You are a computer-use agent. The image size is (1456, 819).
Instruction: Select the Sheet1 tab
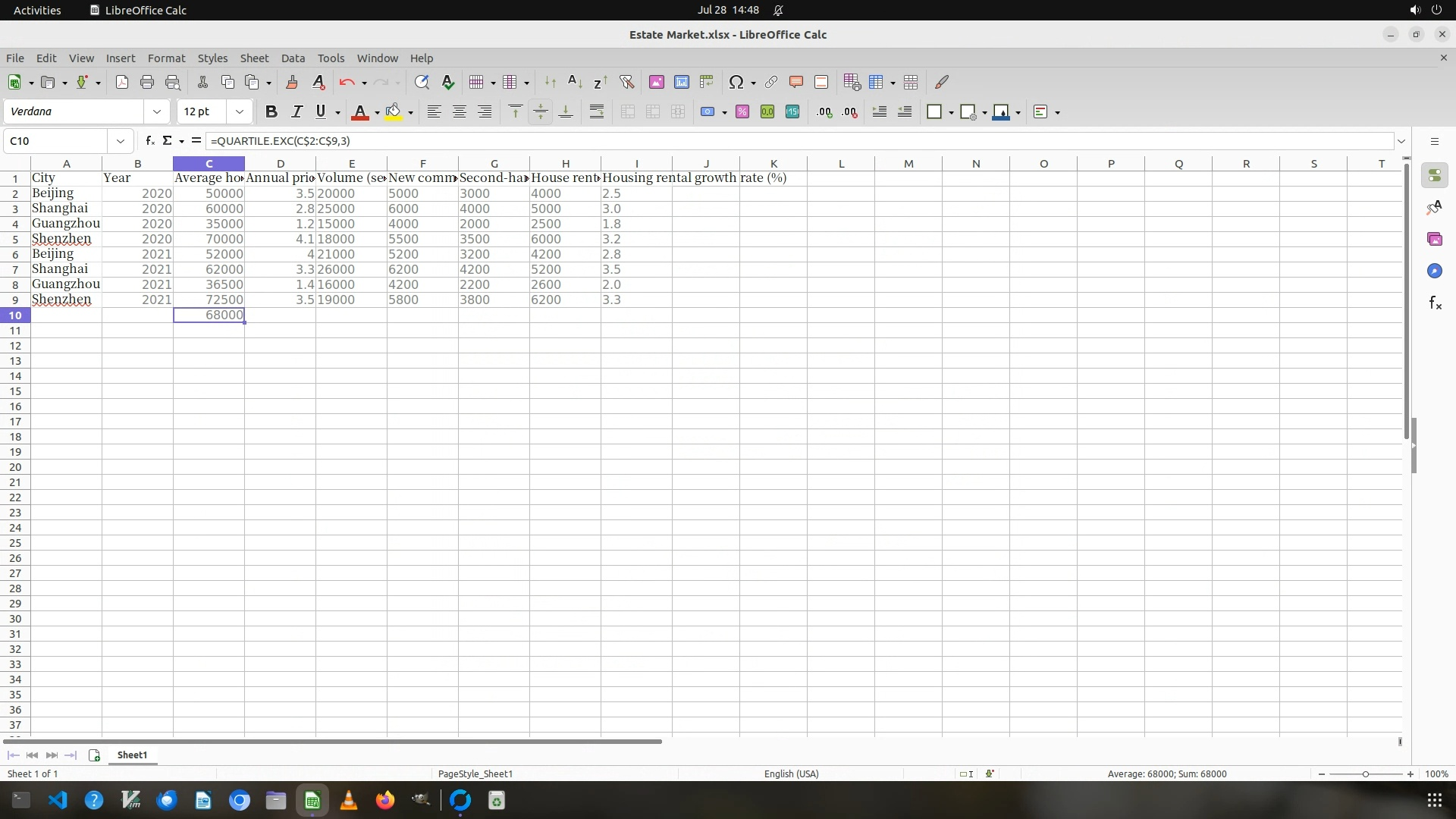(132, 755)
